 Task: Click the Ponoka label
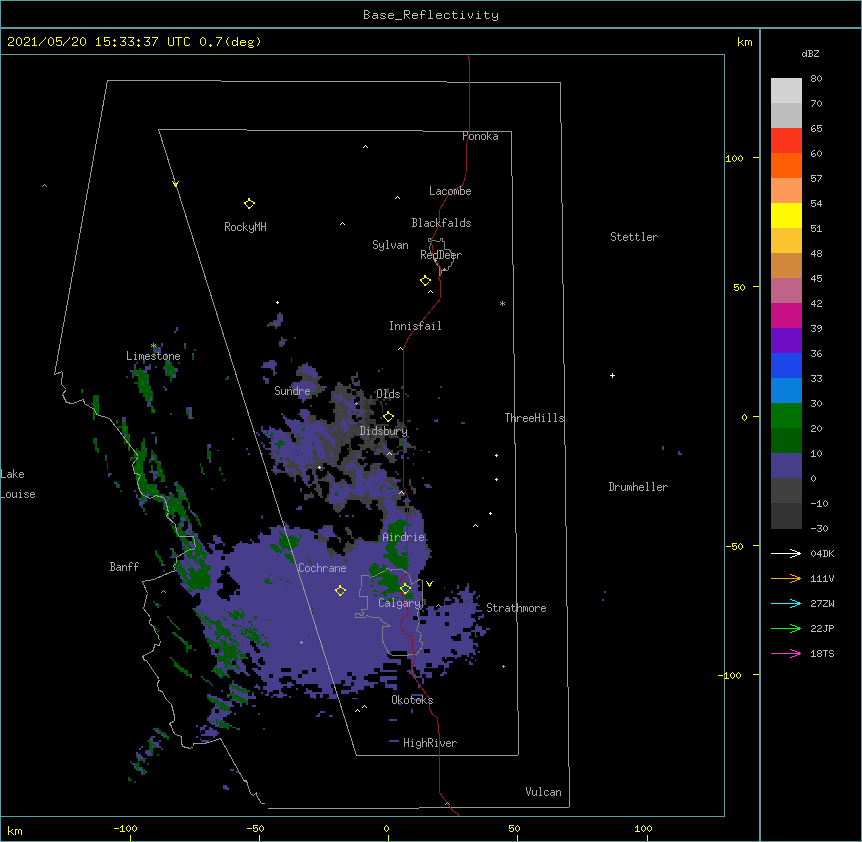pyautogui.click(x=480, y=136)
